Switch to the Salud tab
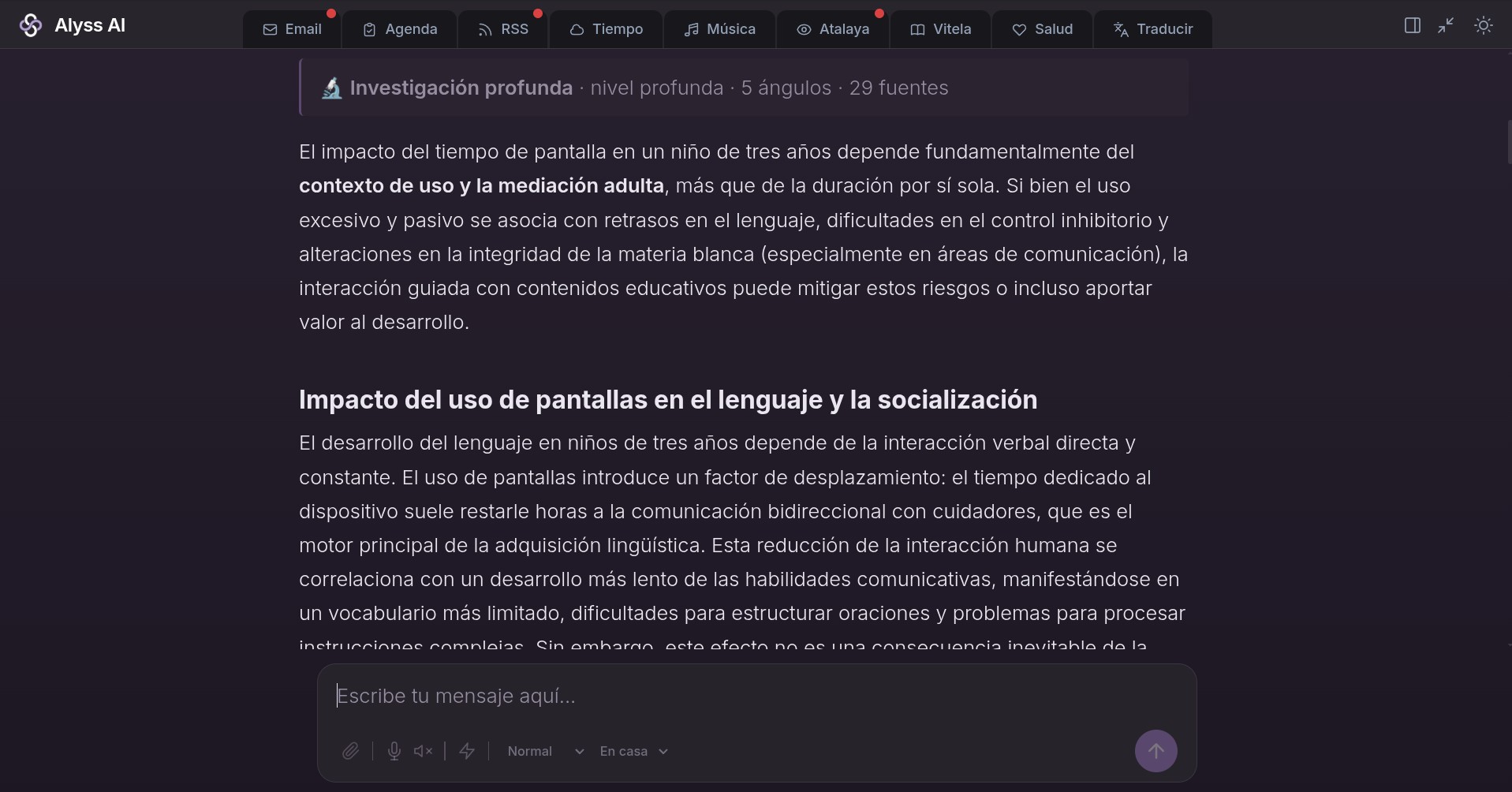The width and height of the screenshot is (1512, 792). pyautogui.click(x=1043, y=29)
